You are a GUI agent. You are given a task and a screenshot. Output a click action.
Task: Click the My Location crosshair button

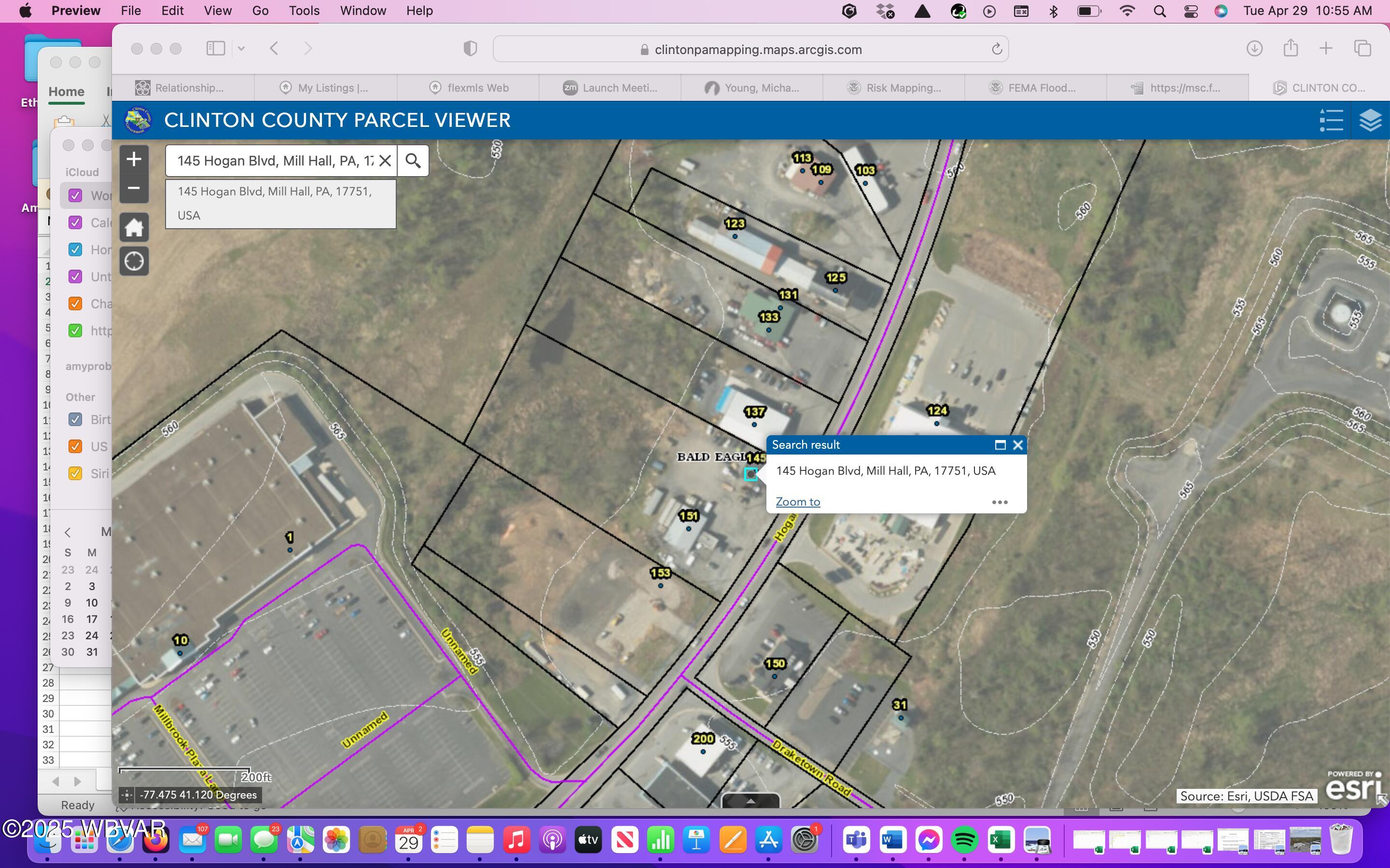(x=134, y=261)
